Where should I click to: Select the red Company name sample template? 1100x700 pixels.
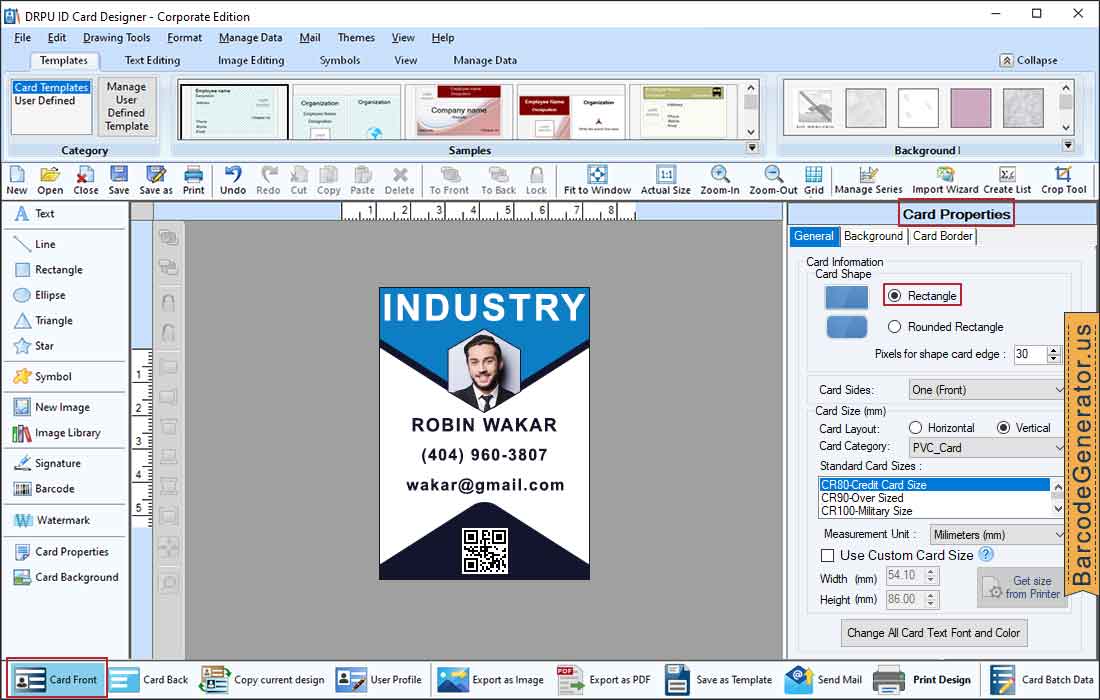coord(459,111)
